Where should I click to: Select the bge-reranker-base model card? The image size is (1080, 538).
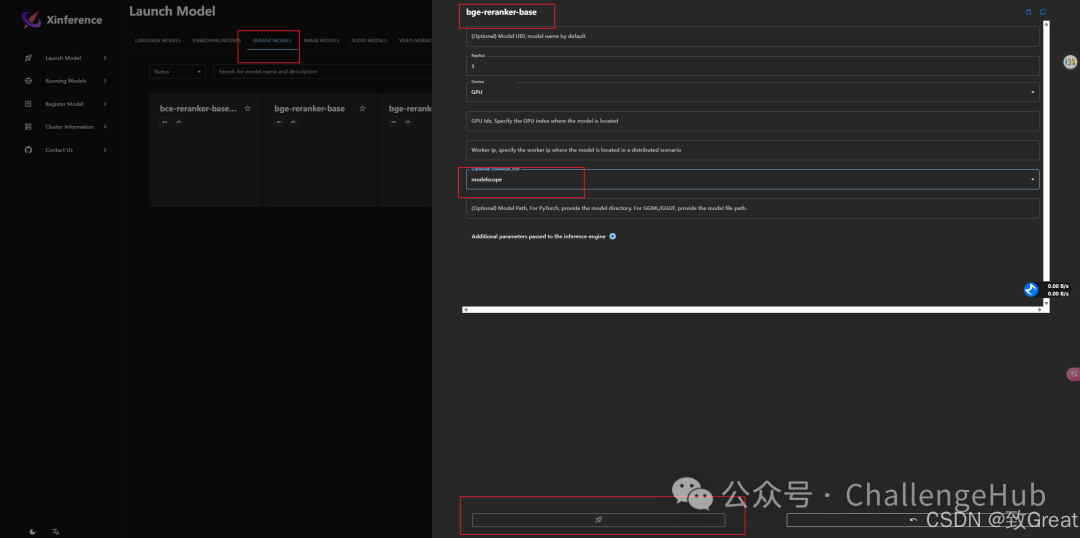(x=320, y=149)
